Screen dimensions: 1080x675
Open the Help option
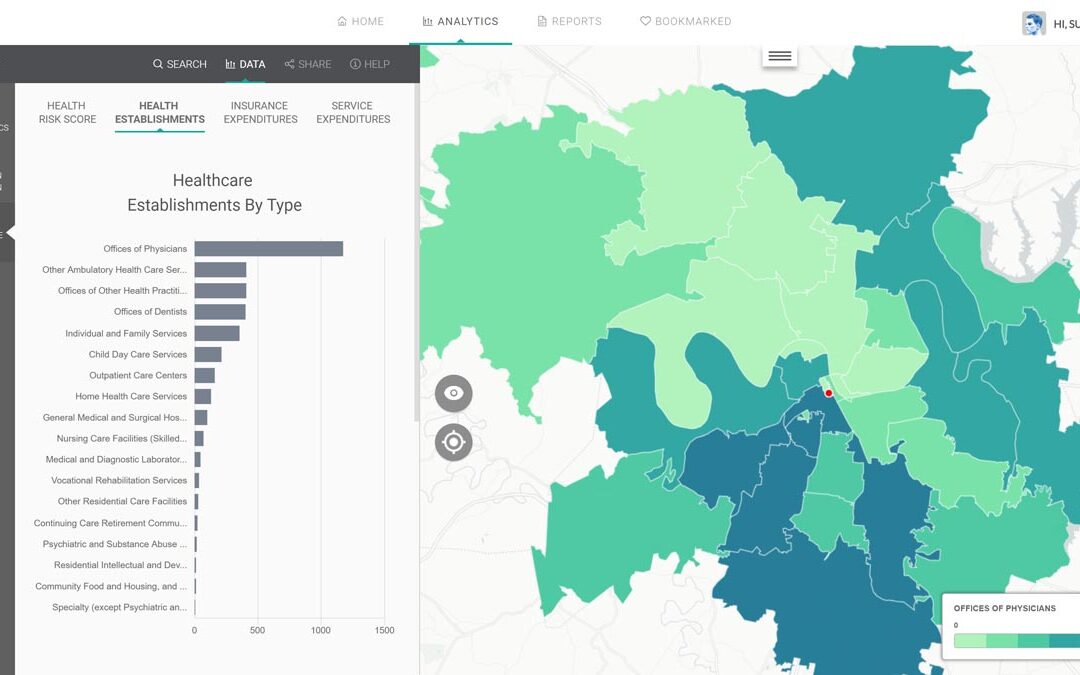click(369, 64)
